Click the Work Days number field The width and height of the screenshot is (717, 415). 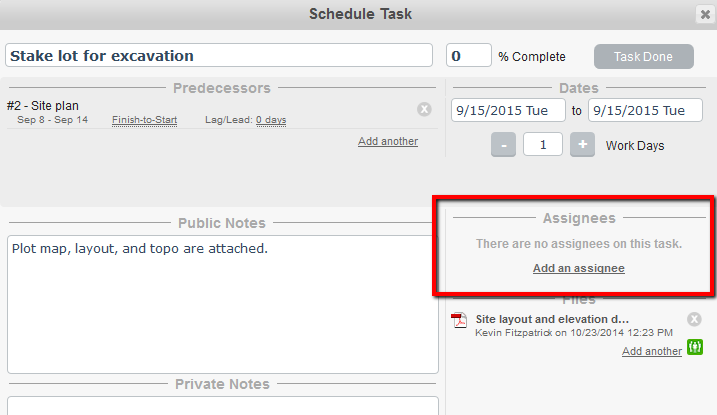click(x=543, y=144)
